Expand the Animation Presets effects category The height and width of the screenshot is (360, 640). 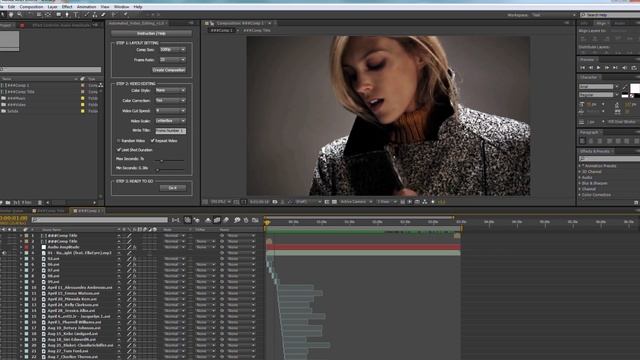tap(580, 166)
